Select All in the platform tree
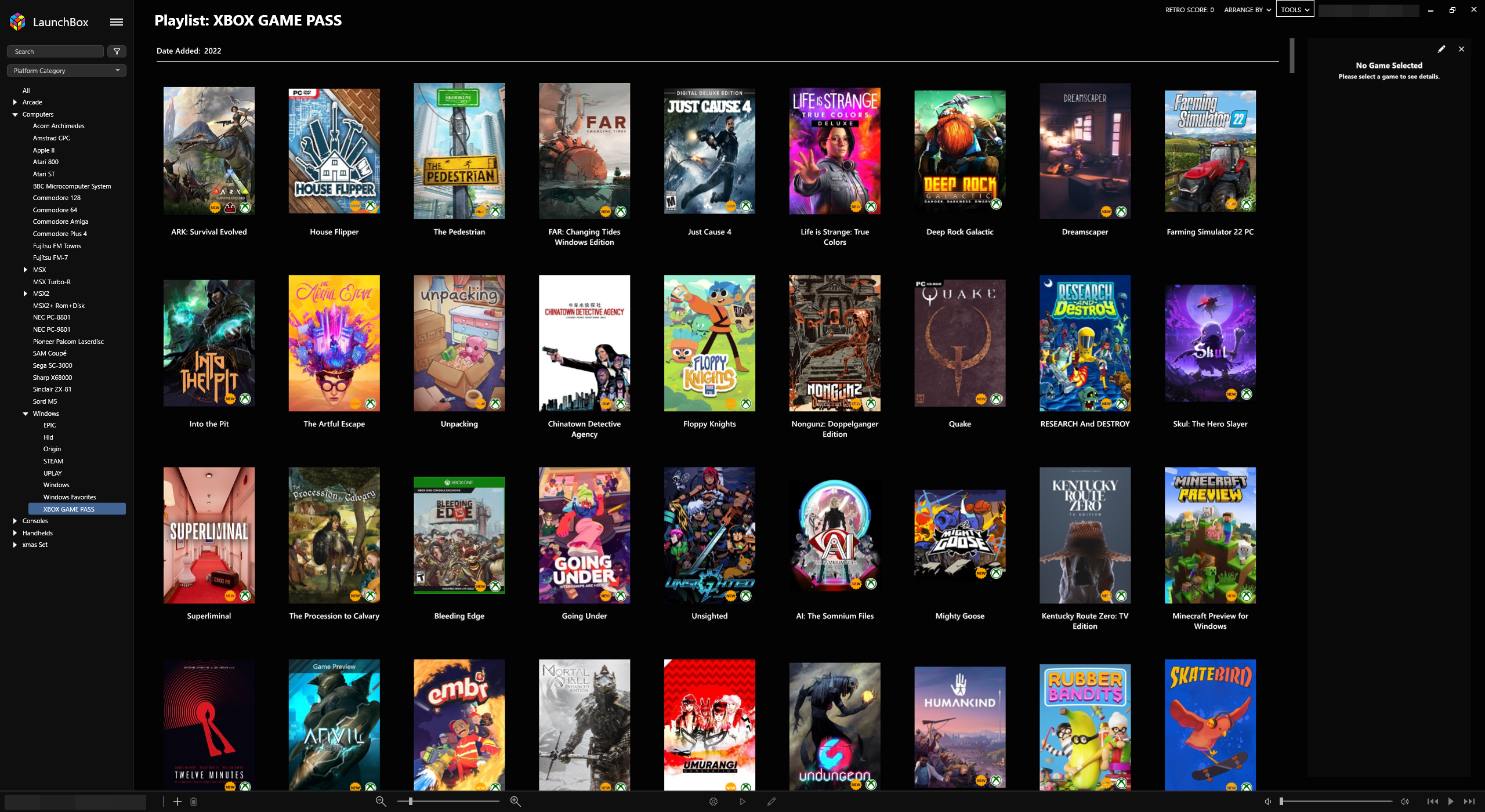The width and height of the screenshot is (1485, 812). click(x=26, y=90)
